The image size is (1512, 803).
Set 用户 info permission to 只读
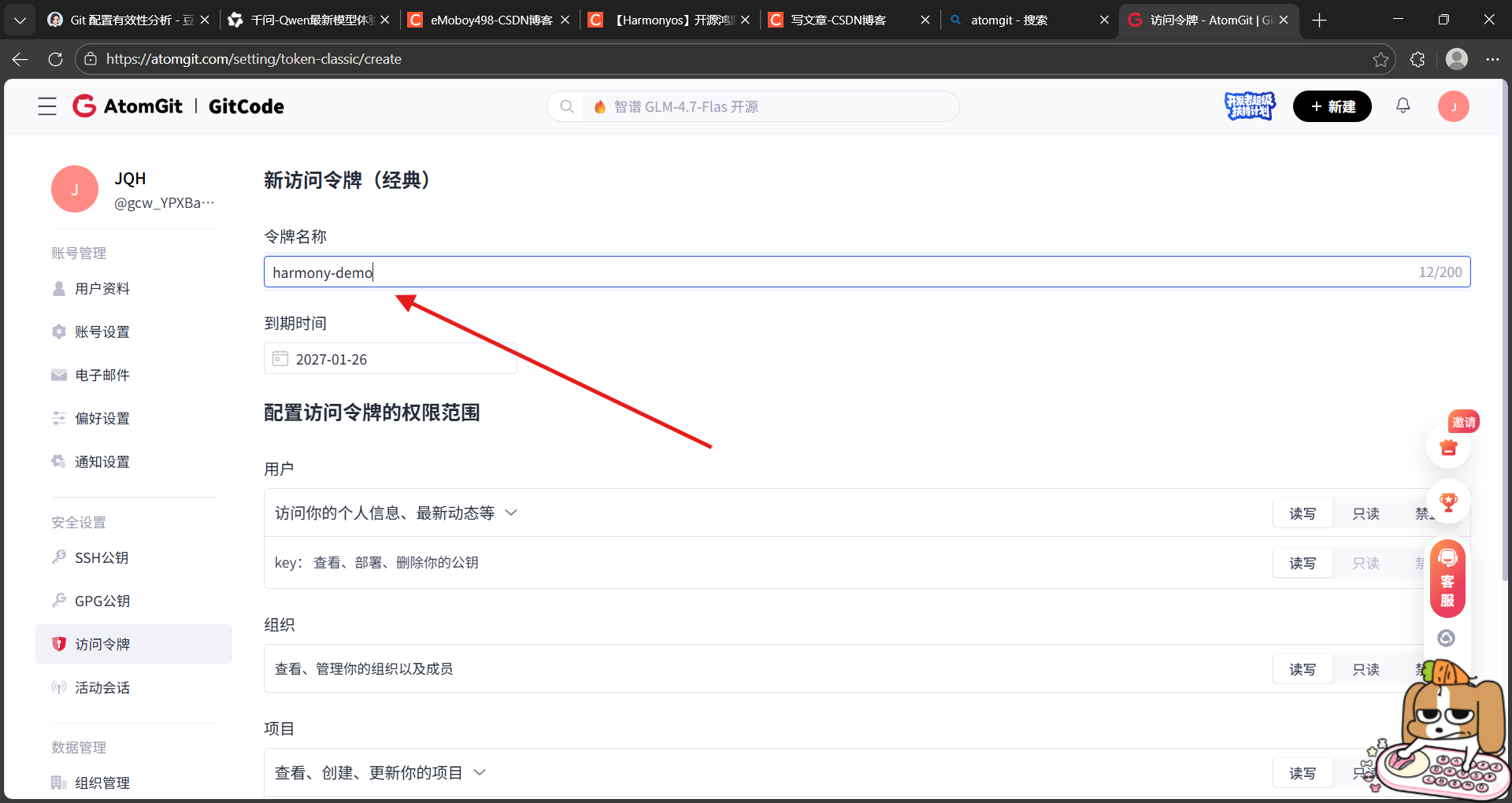pyautogui.click(x=1366, y=513)
